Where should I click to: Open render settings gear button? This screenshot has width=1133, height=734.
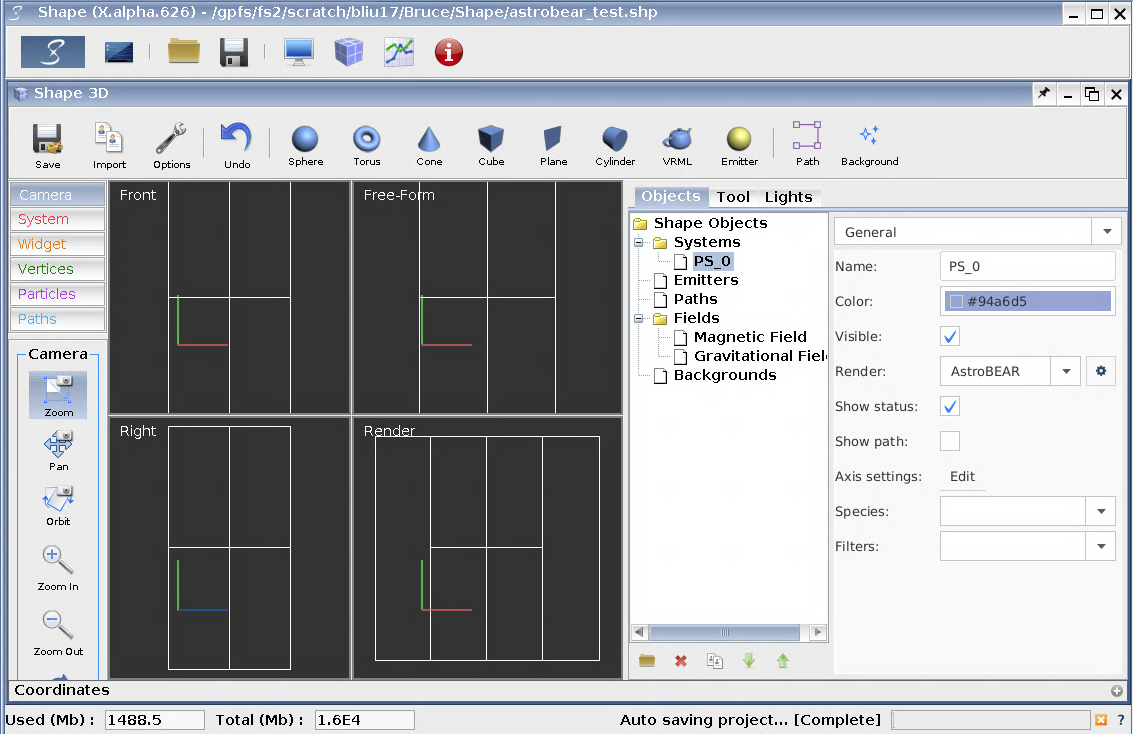tap(1100, 371)
